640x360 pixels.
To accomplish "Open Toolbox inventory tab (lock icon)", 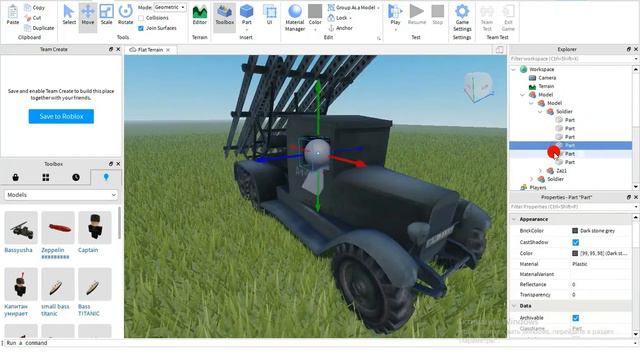I will click(16, 177).
